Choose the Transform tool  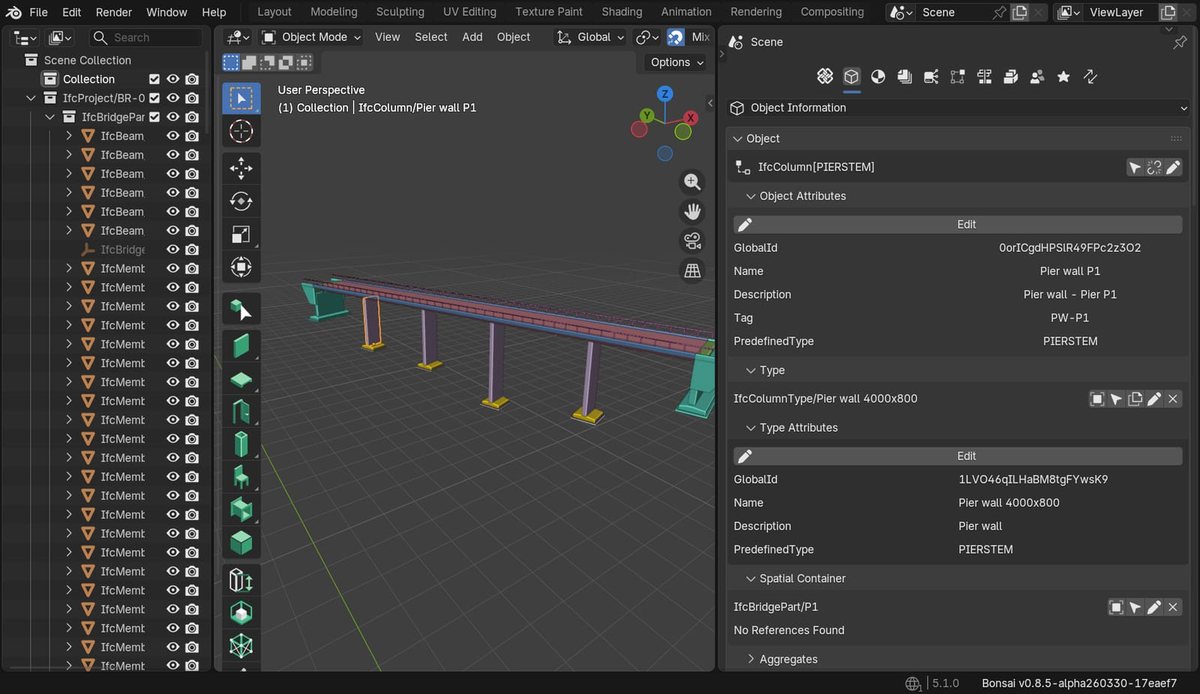tap(241, 267)
